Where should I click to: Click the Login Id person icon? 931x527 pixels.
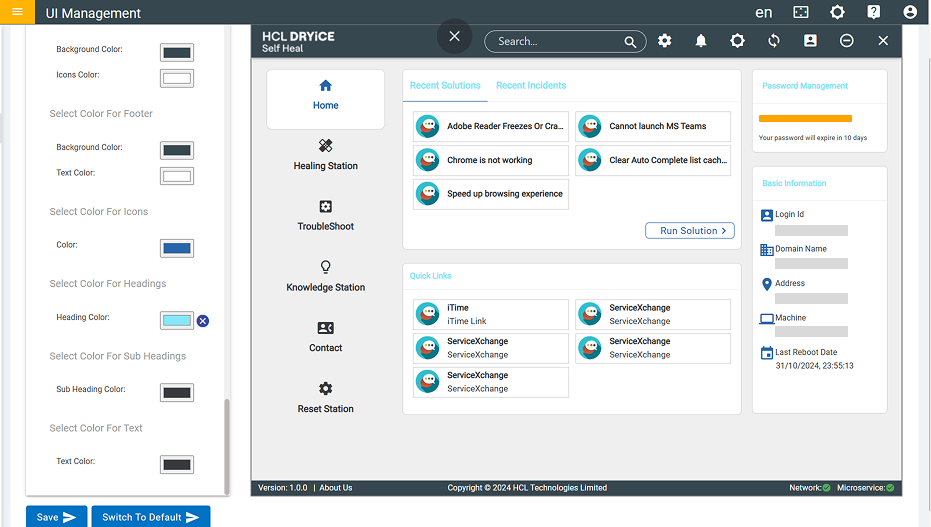tap(767, 215)
